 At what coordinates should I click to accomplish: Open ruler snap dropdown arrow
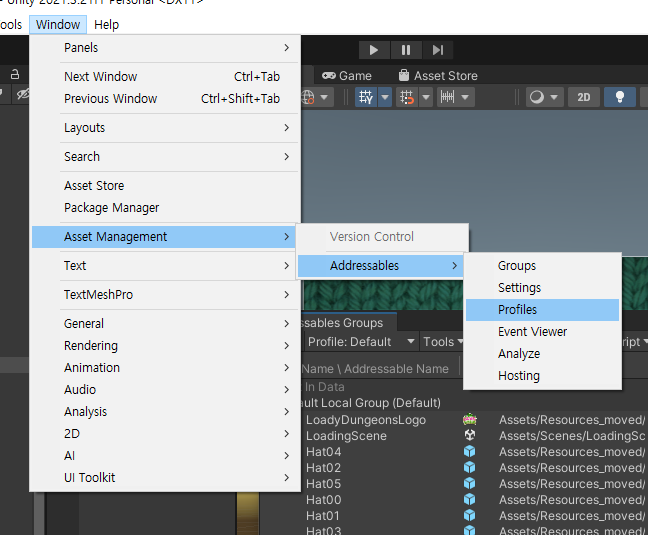pos(465,97)
